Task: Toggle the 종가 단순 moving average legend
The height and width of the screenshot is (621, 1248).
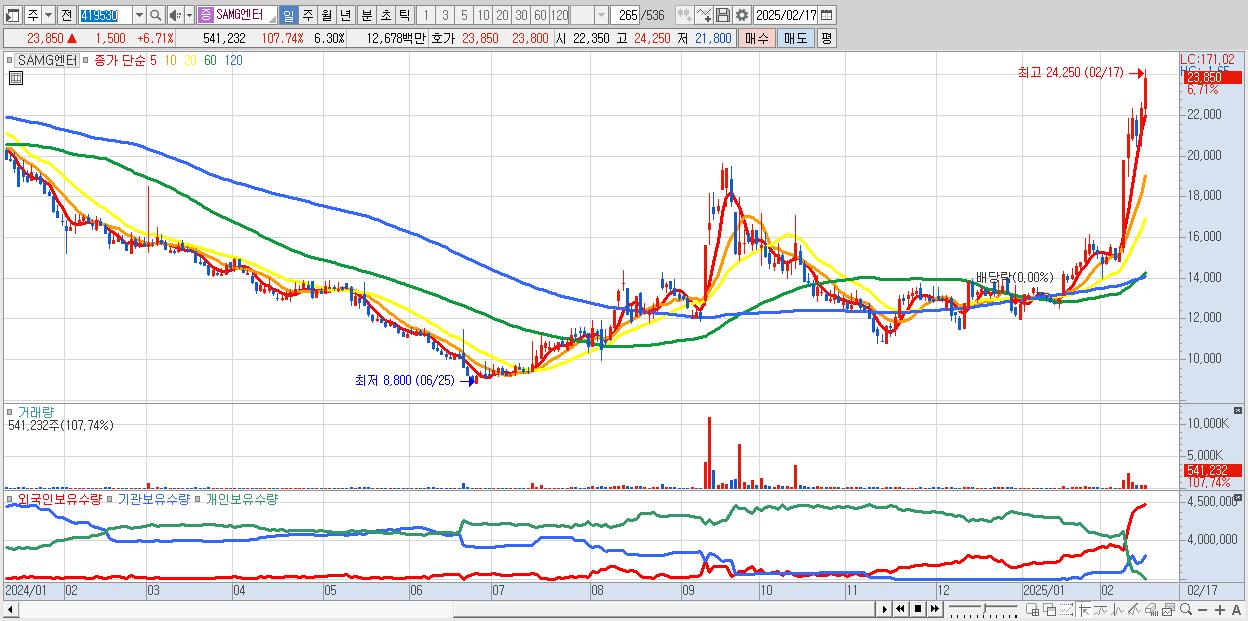Action: [x=119, y=60]
